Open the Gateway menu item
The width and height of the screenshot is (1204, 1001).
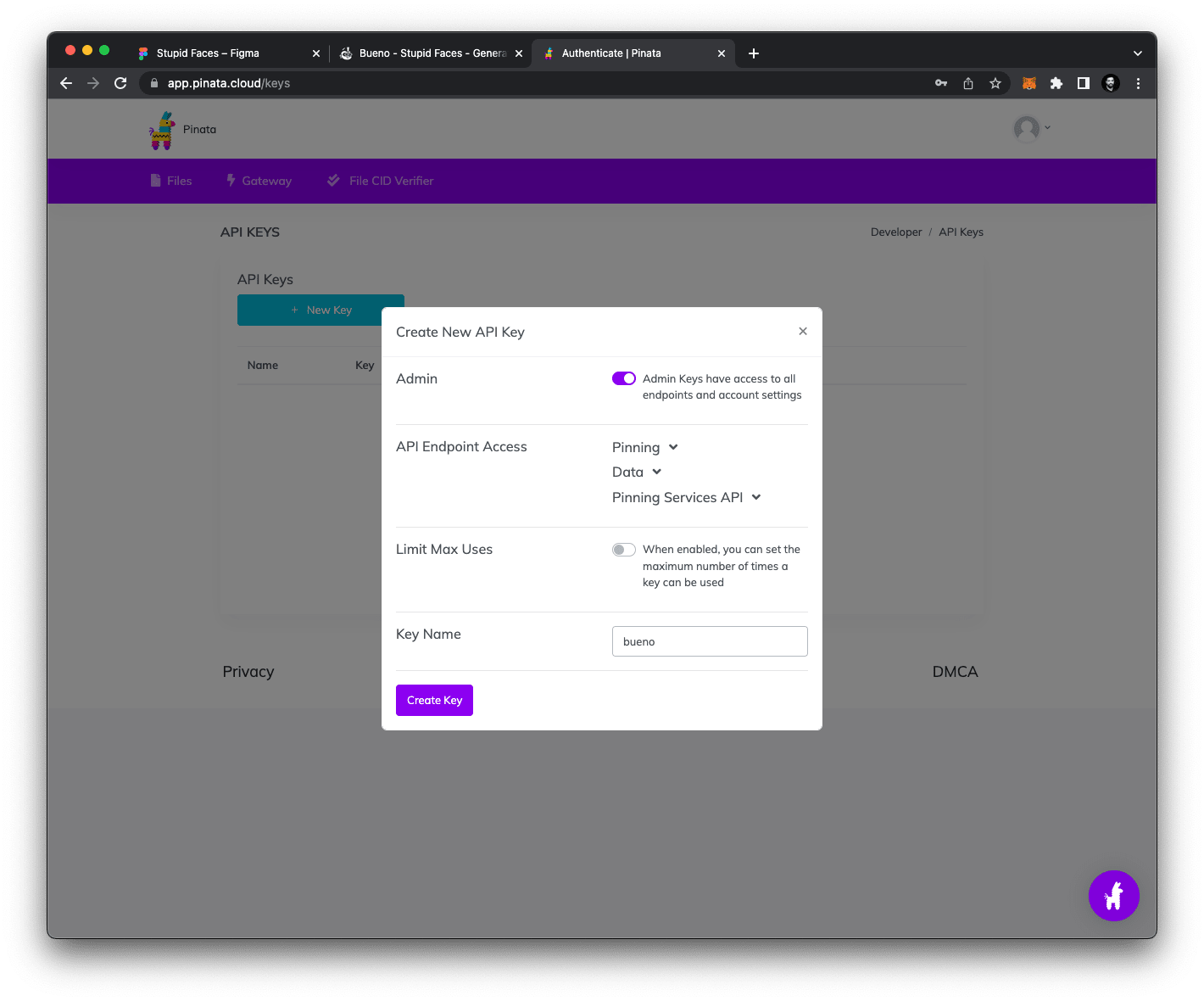pos(259,181)
